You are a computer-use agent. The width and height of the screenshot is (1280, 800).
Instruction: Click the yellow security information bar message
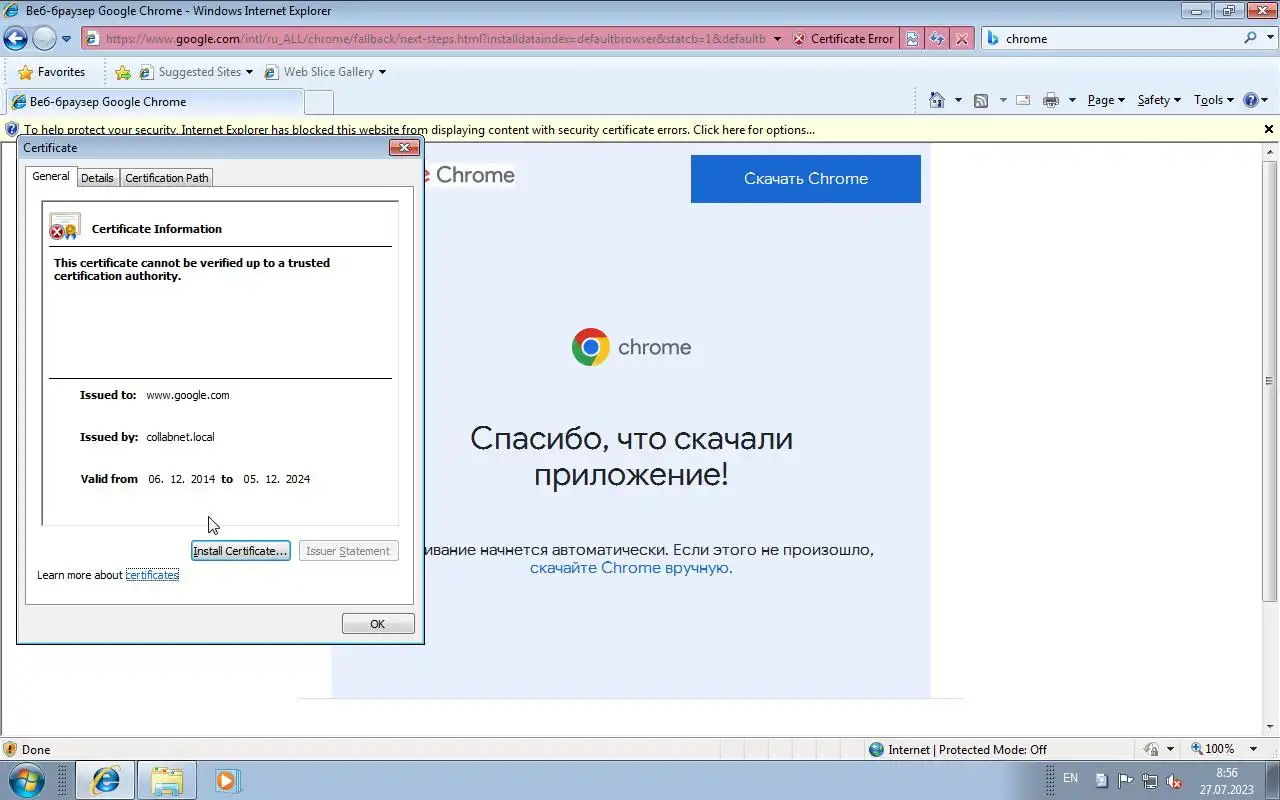tap(419, 130)
